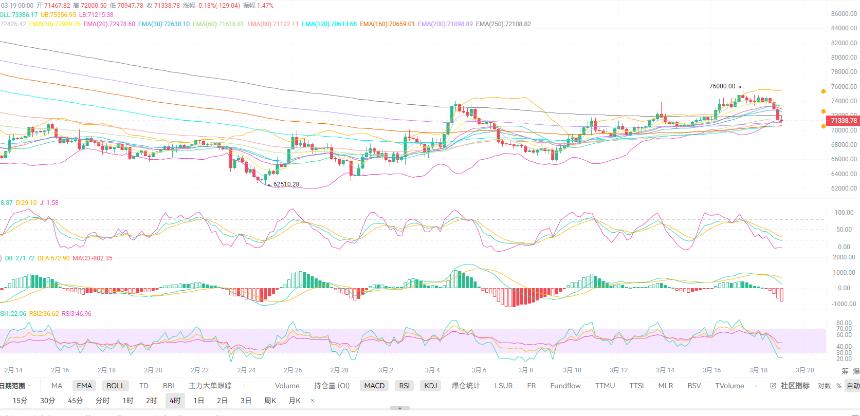This screenshot has width=860, height=416.
Task: Click the middle orange marker dot on price axis
Action: coord(823,111)
